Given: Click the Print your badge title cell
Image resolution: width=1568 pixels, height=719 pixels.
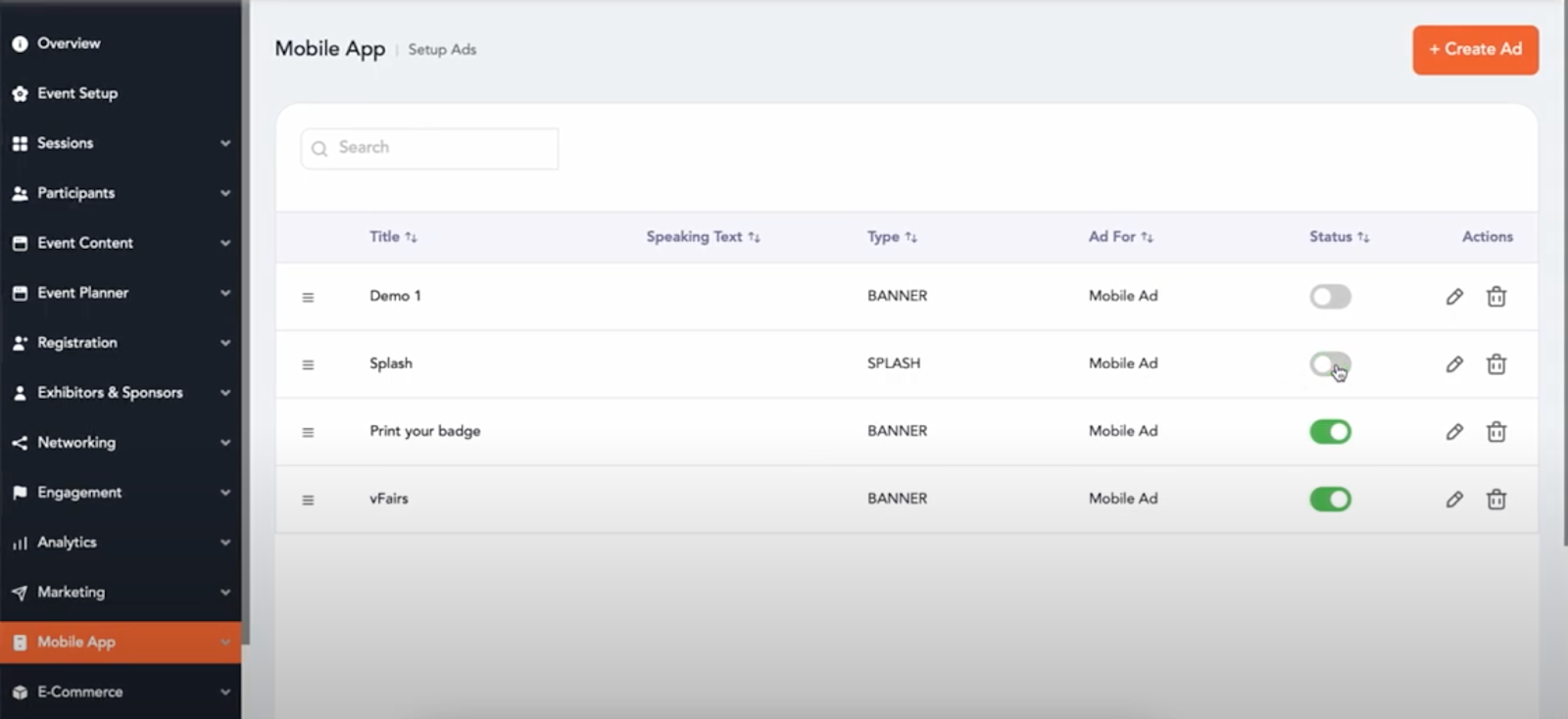Looking at the screenshot, I should [424, 431].
